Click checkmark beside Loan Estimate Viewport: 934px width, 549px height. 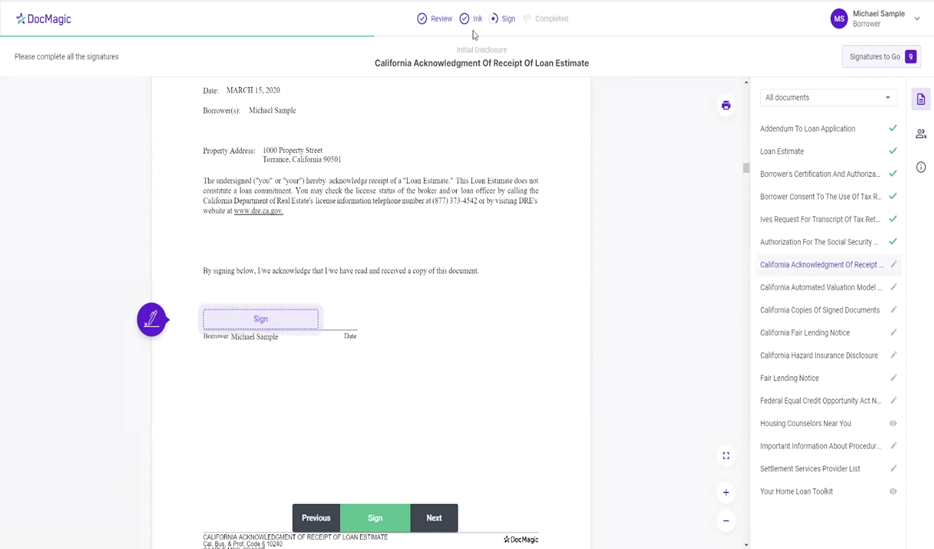click(x=893, y=151)
